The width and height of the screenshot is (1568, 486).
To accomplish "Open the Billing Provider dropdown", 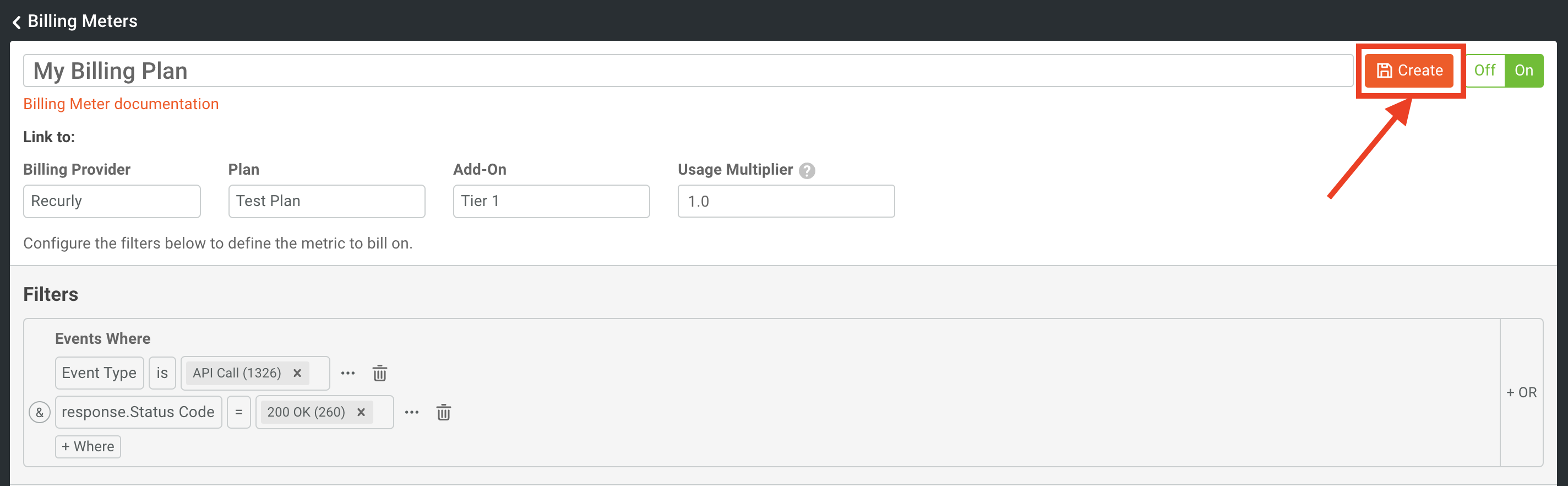I will click(x=111, y=201).
